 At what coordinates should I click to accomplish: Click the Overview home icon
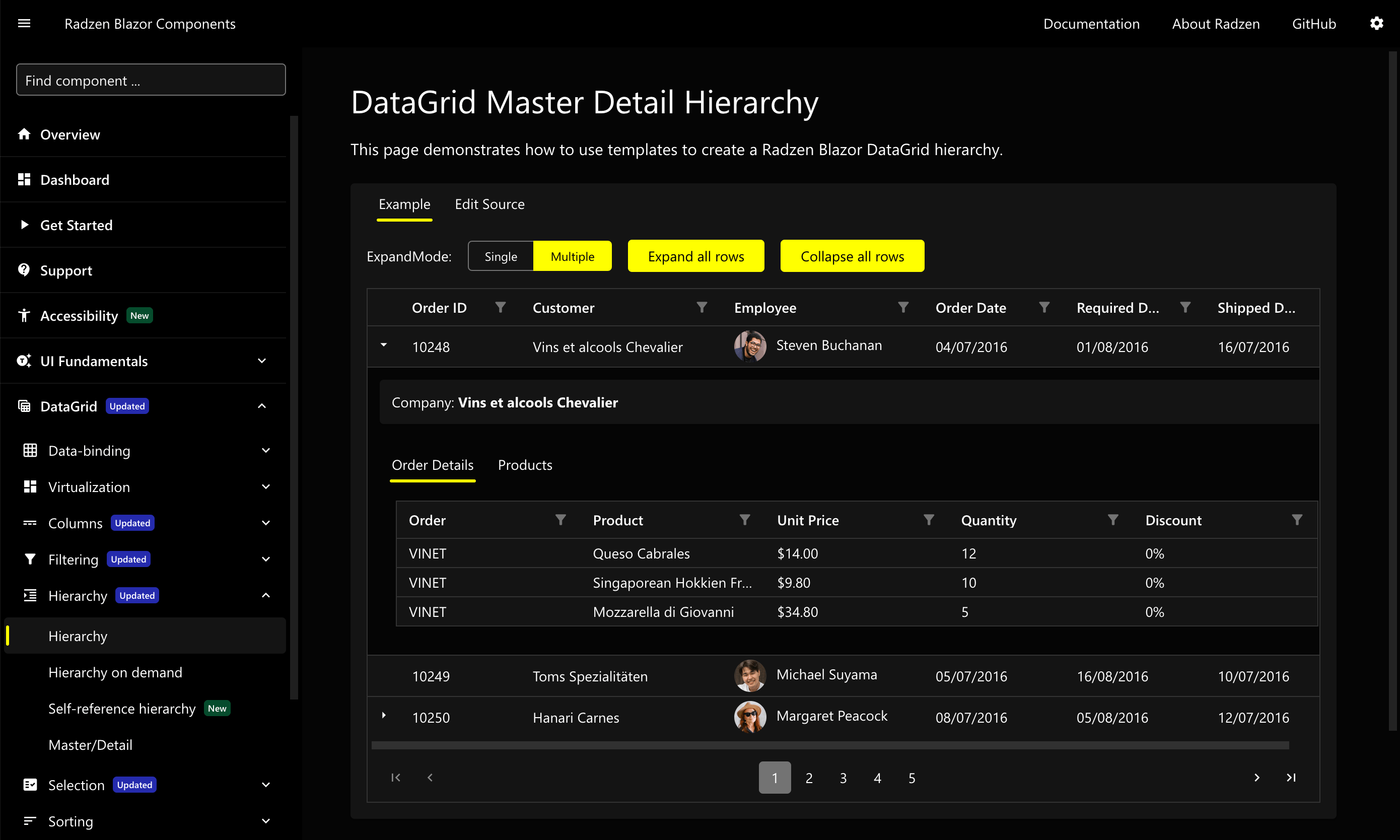point(24,134)
